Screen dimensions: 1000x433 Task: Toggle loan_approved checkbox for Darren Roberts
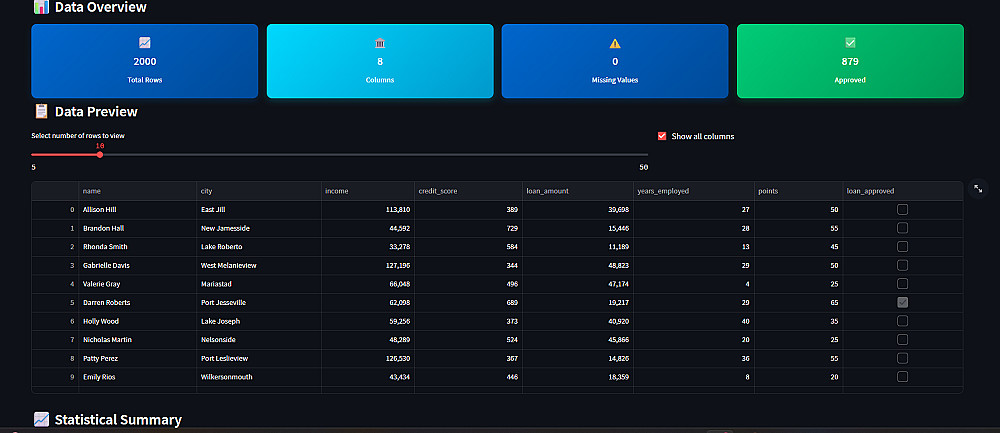click(902, 302)
